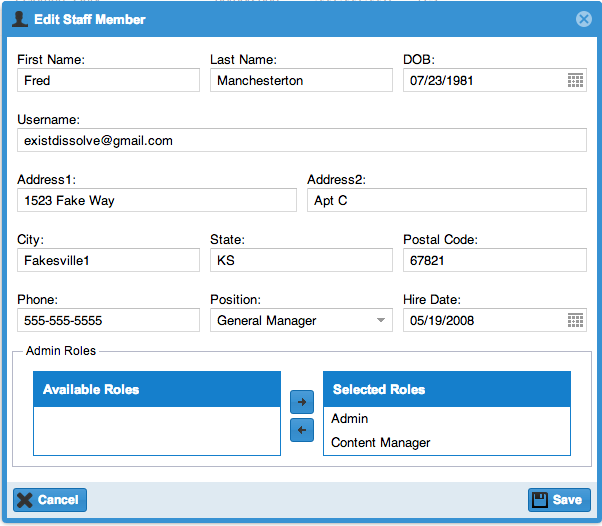Click the State field containing KS
602x526 pixels.
tap(300, 261)
